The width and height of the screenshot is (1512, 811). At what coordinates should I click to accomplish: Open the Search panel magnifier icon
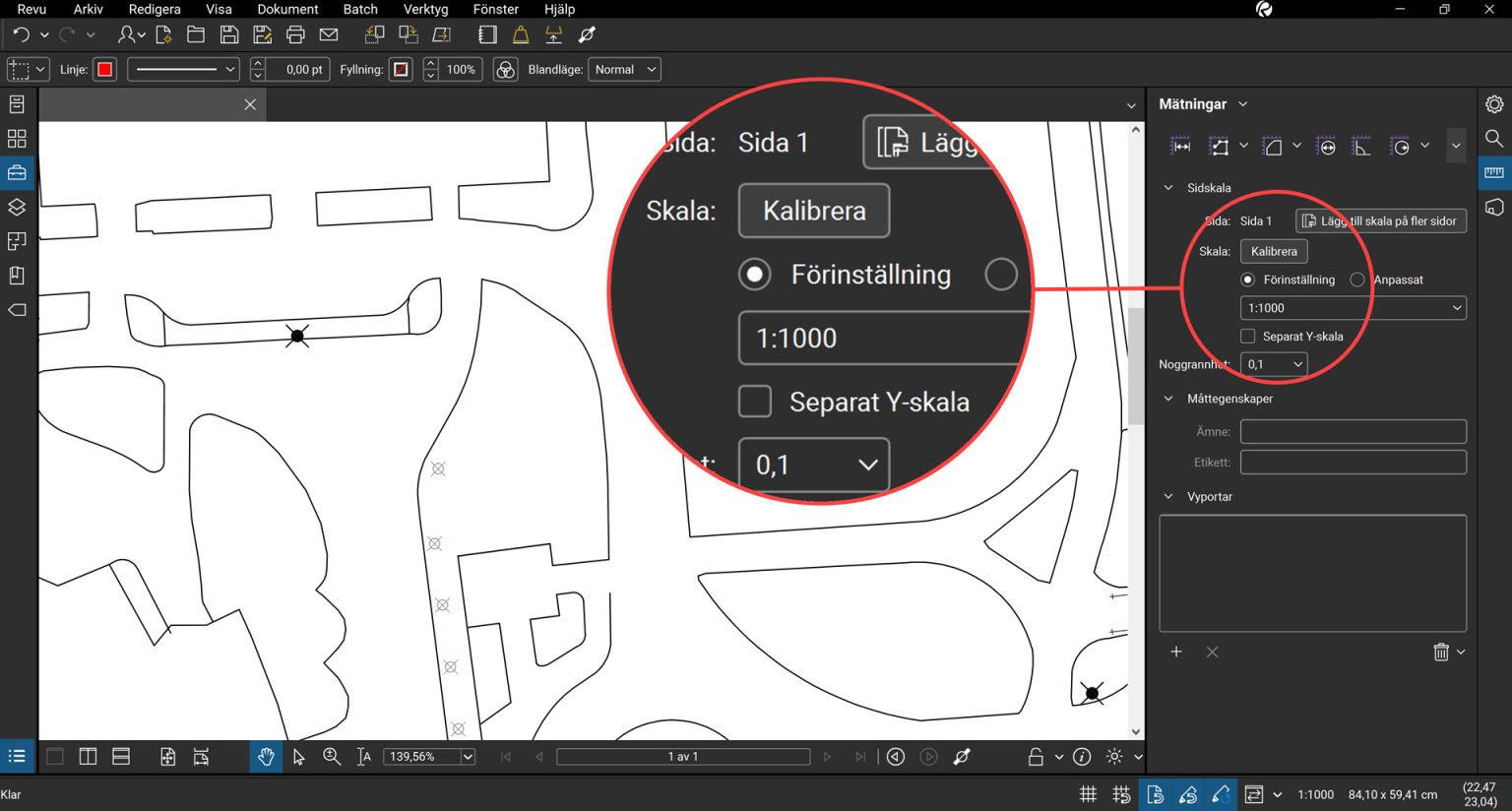(1493, 139)
